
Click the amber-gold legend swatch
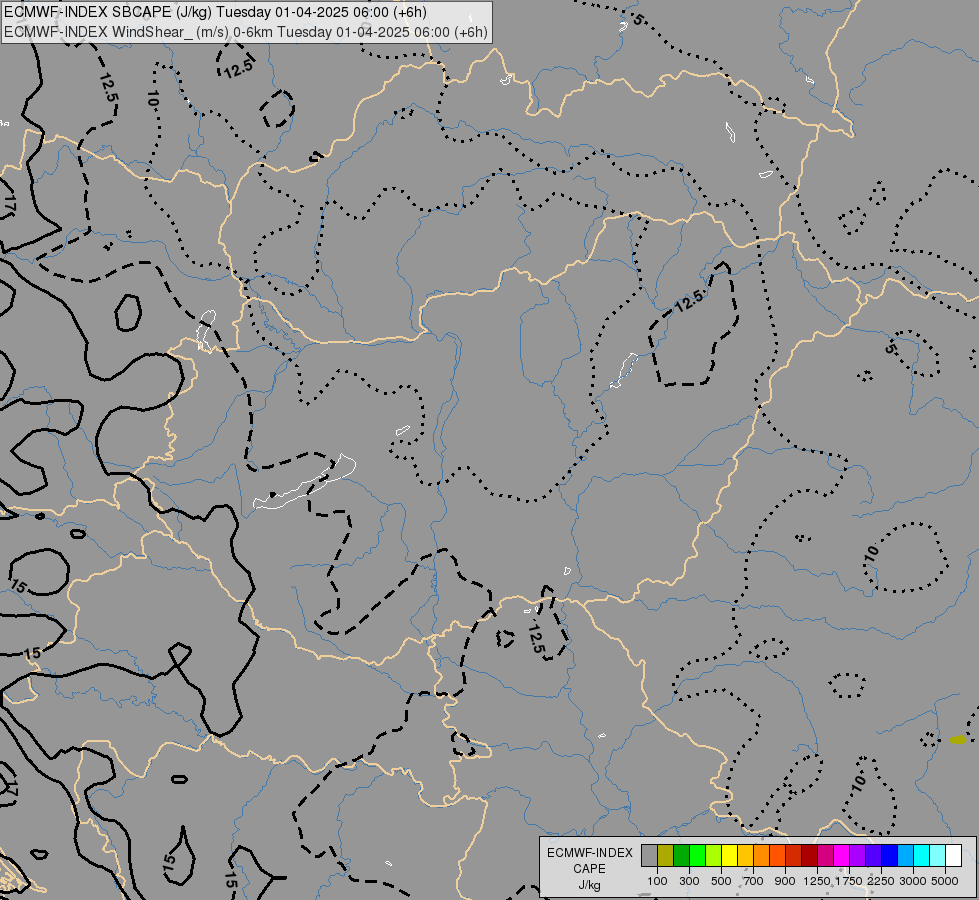pos(745,856)
